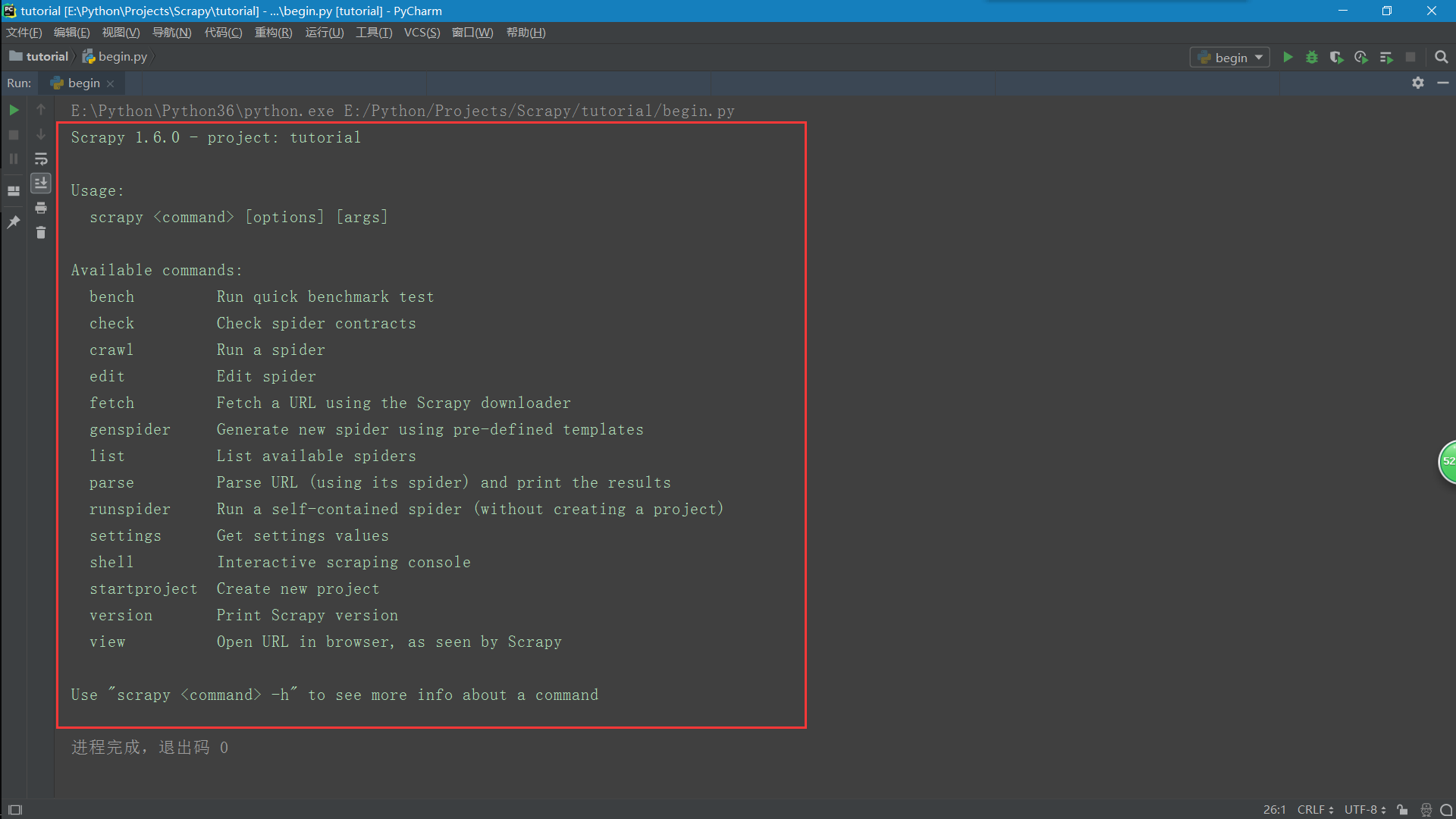The height and width of the screenshot is (819, 1456).
Task: Open the 代码(C) menu
Action: pyautogui.click(x=223, y=32)
